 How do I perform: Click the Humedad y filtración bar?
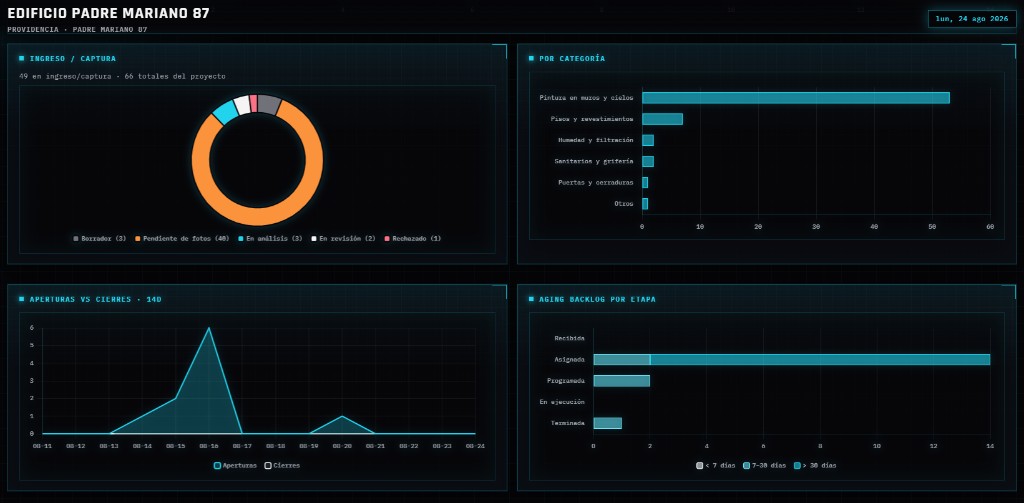click(648, 140)
